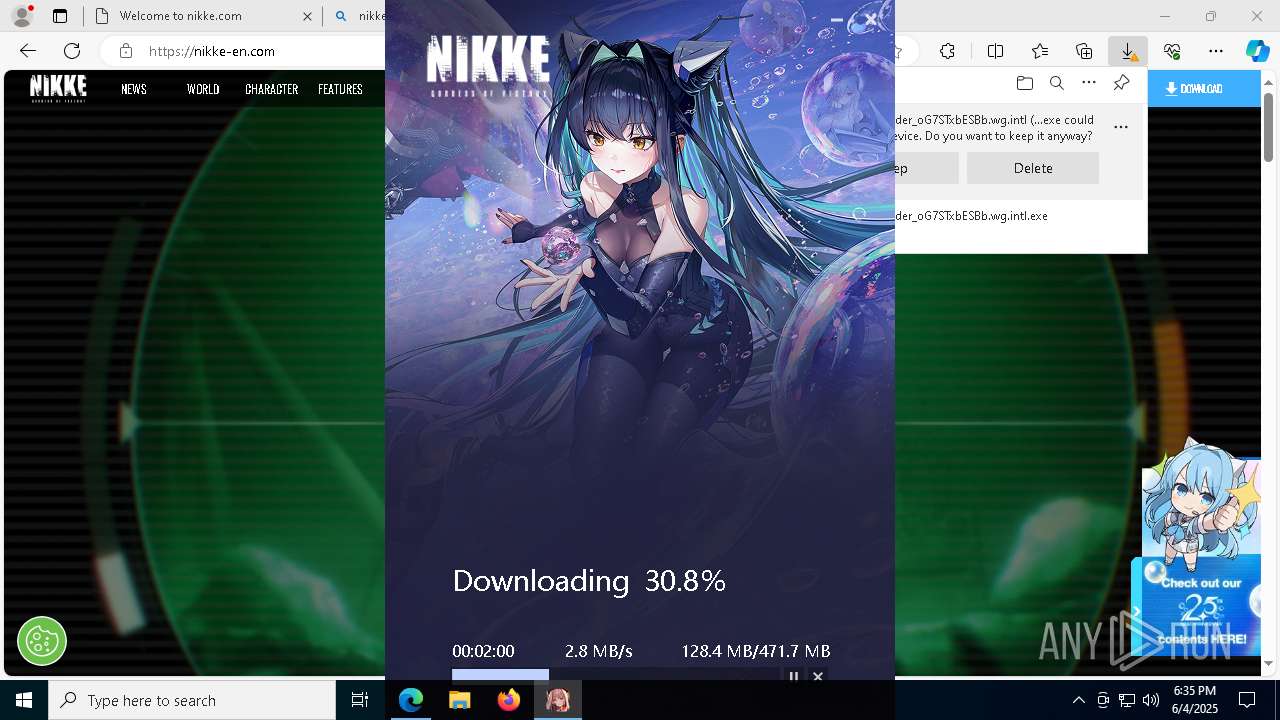This screenshot has width=1280, height=720.
Task: View site information lock icon
Action: (x=125, y=51)
